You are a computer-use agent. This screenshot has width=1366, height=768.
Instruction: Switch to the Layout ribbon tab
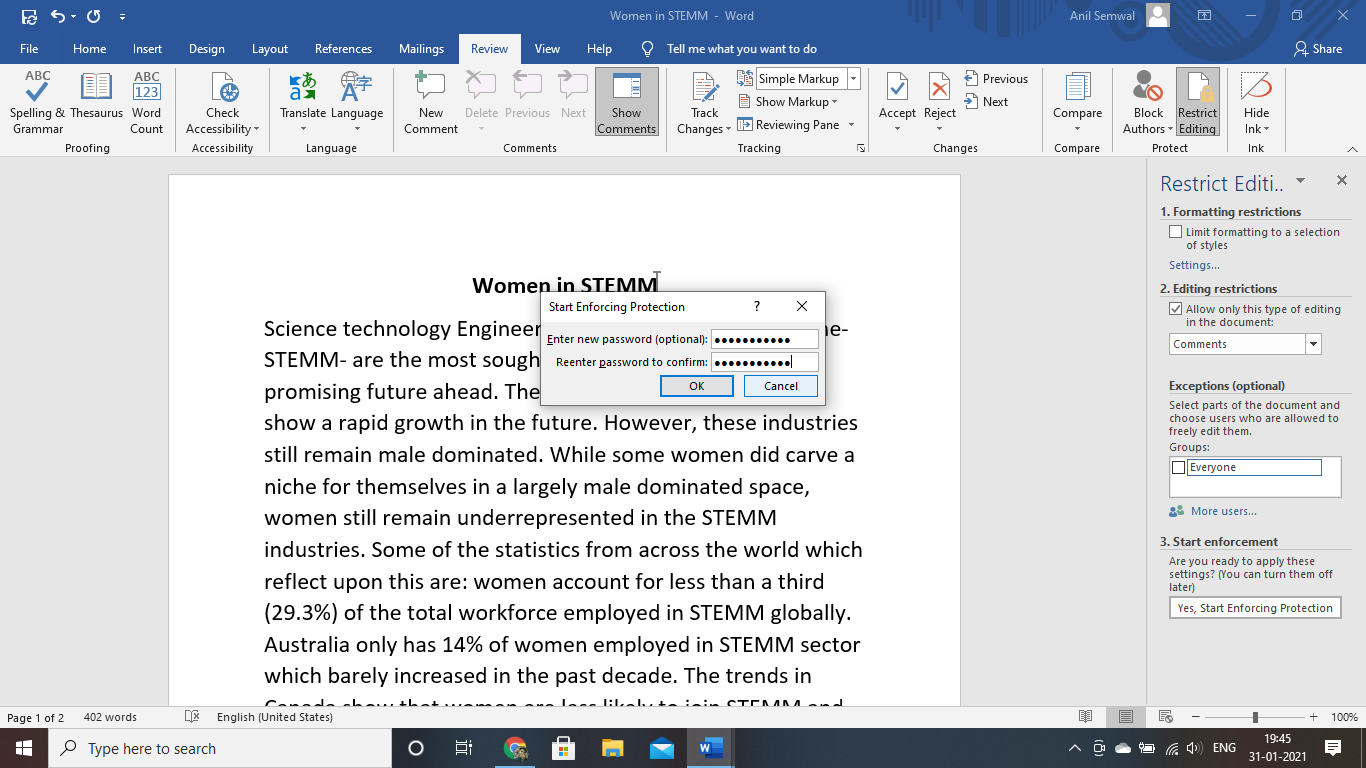(x=269, y=49)
